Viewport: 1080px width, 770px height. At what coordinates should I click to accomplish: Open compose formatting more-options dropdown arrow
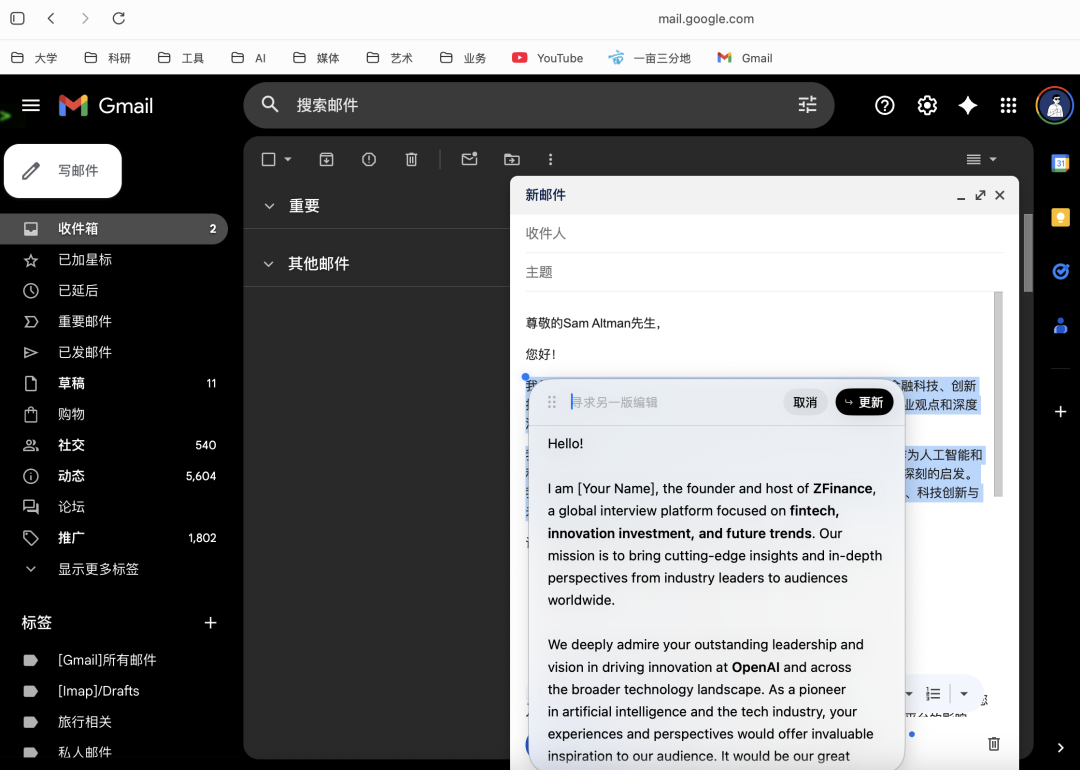[x=964, y=694]
